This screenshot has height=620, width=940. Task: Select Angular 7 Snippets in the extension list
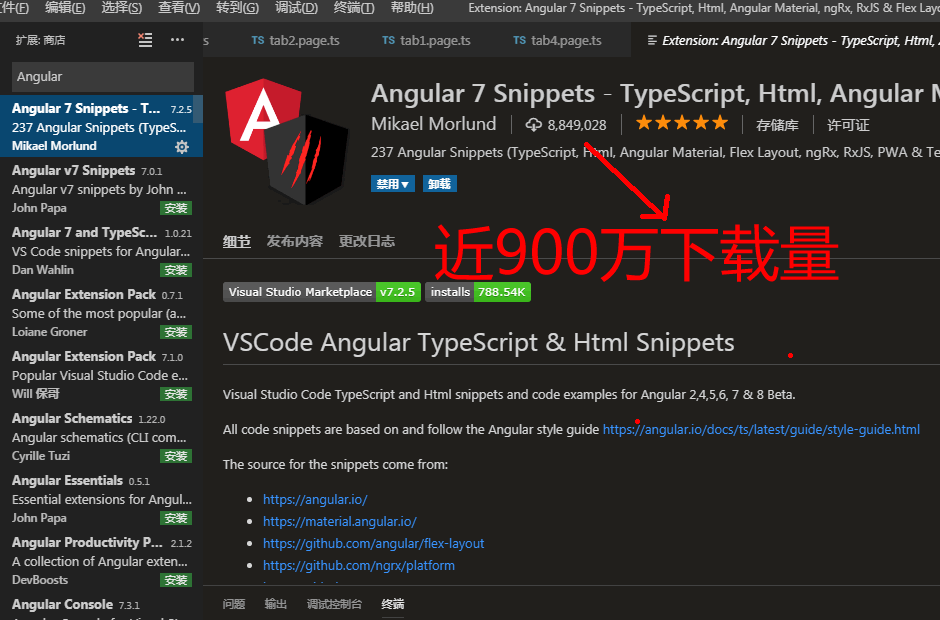[101, 126]
